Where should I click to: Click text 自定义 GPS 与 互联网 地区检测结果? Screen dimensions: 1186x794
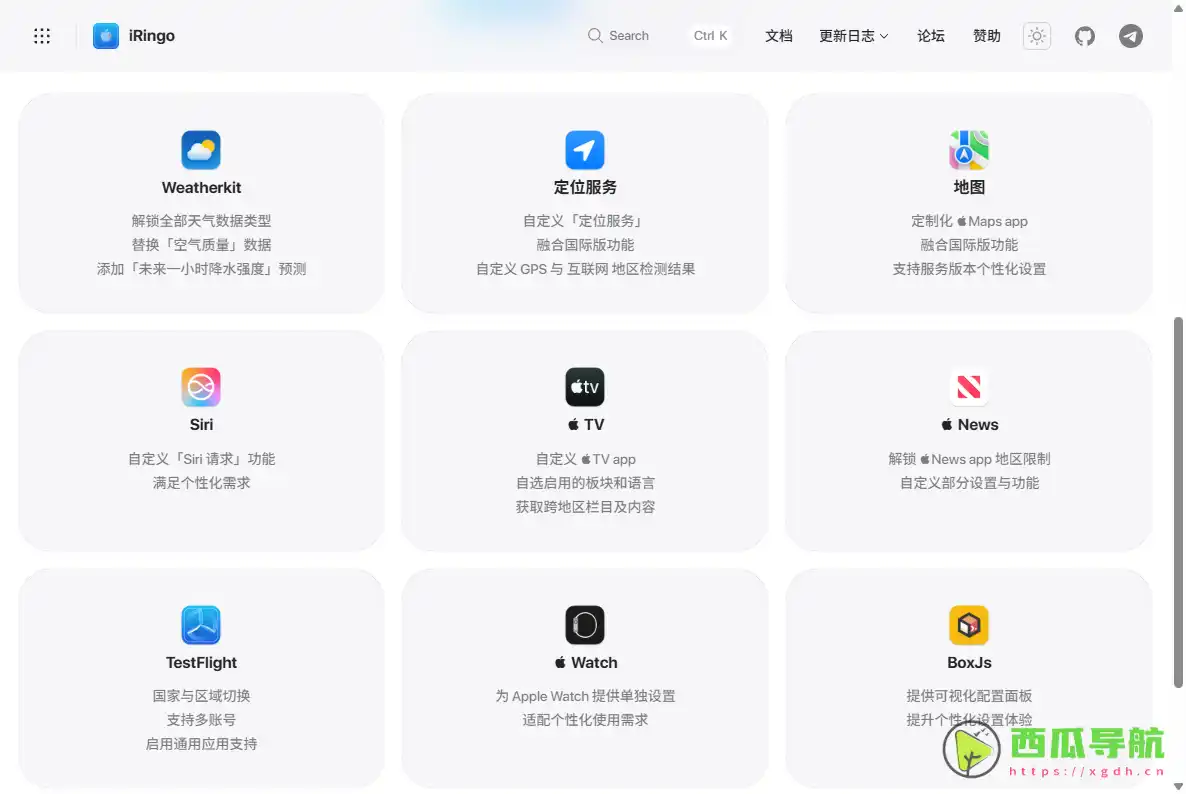click(x=585, y=269)
